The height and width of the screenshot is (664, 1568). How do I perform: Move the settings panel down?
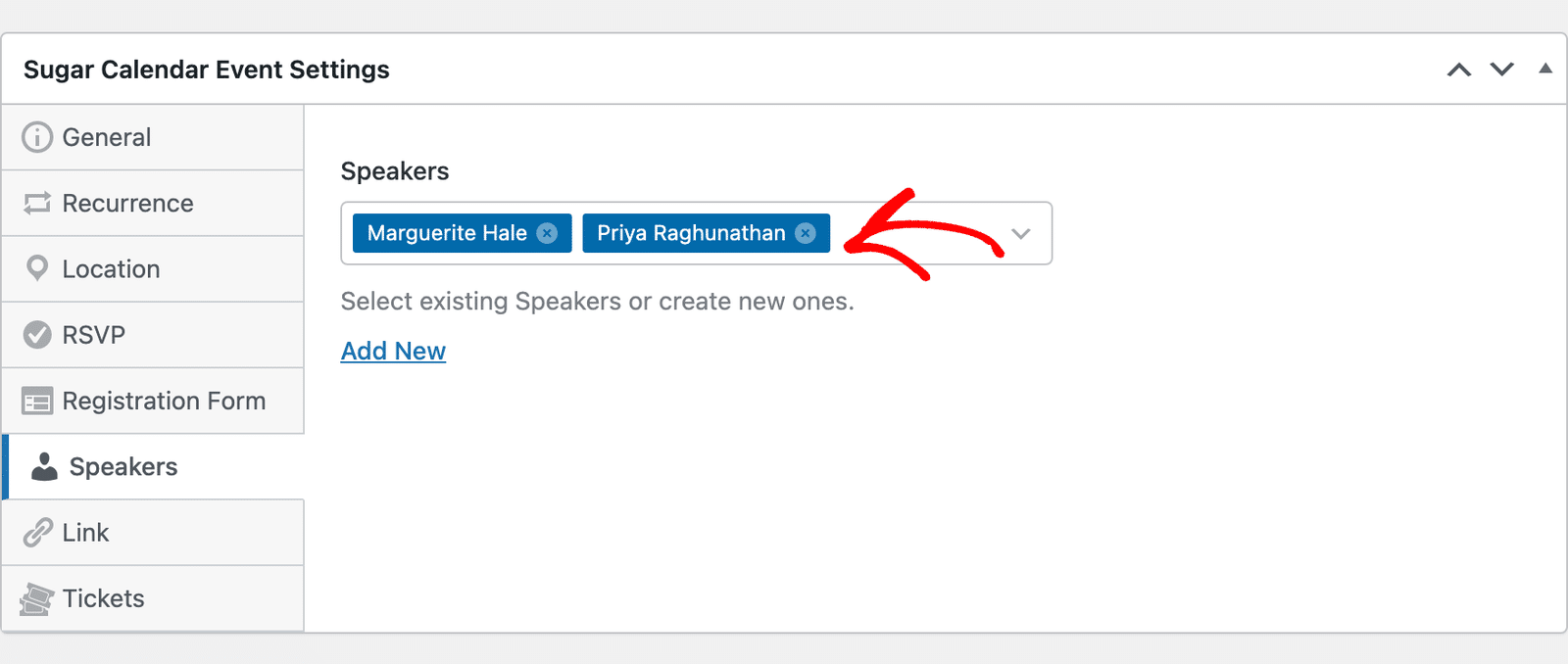1502,70
